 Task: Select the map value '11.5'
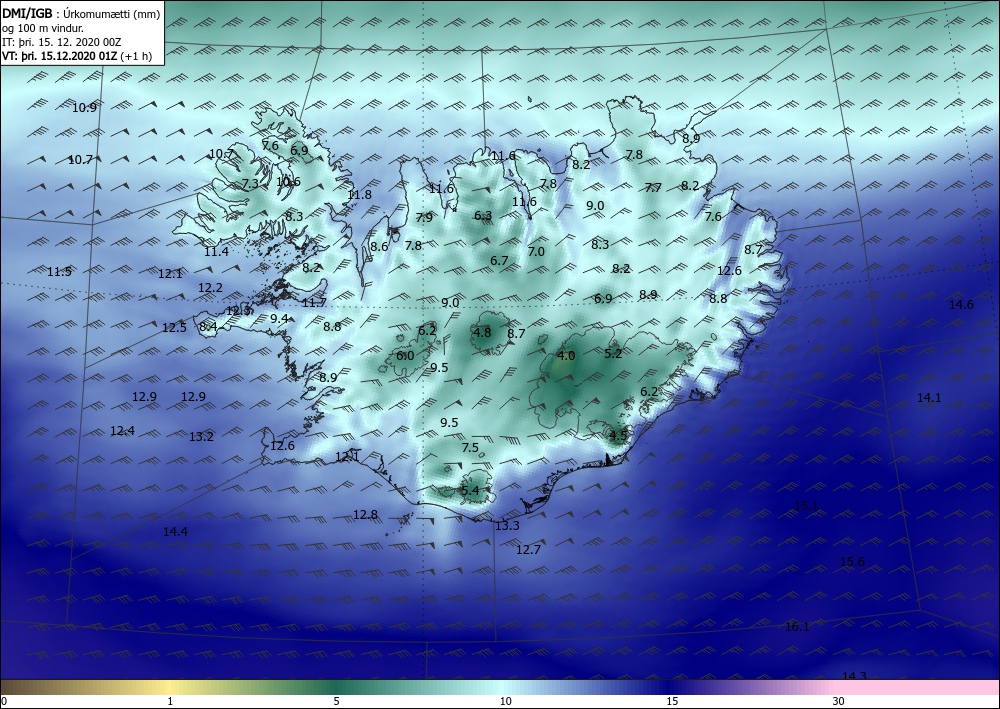click(x=59, y=272)
